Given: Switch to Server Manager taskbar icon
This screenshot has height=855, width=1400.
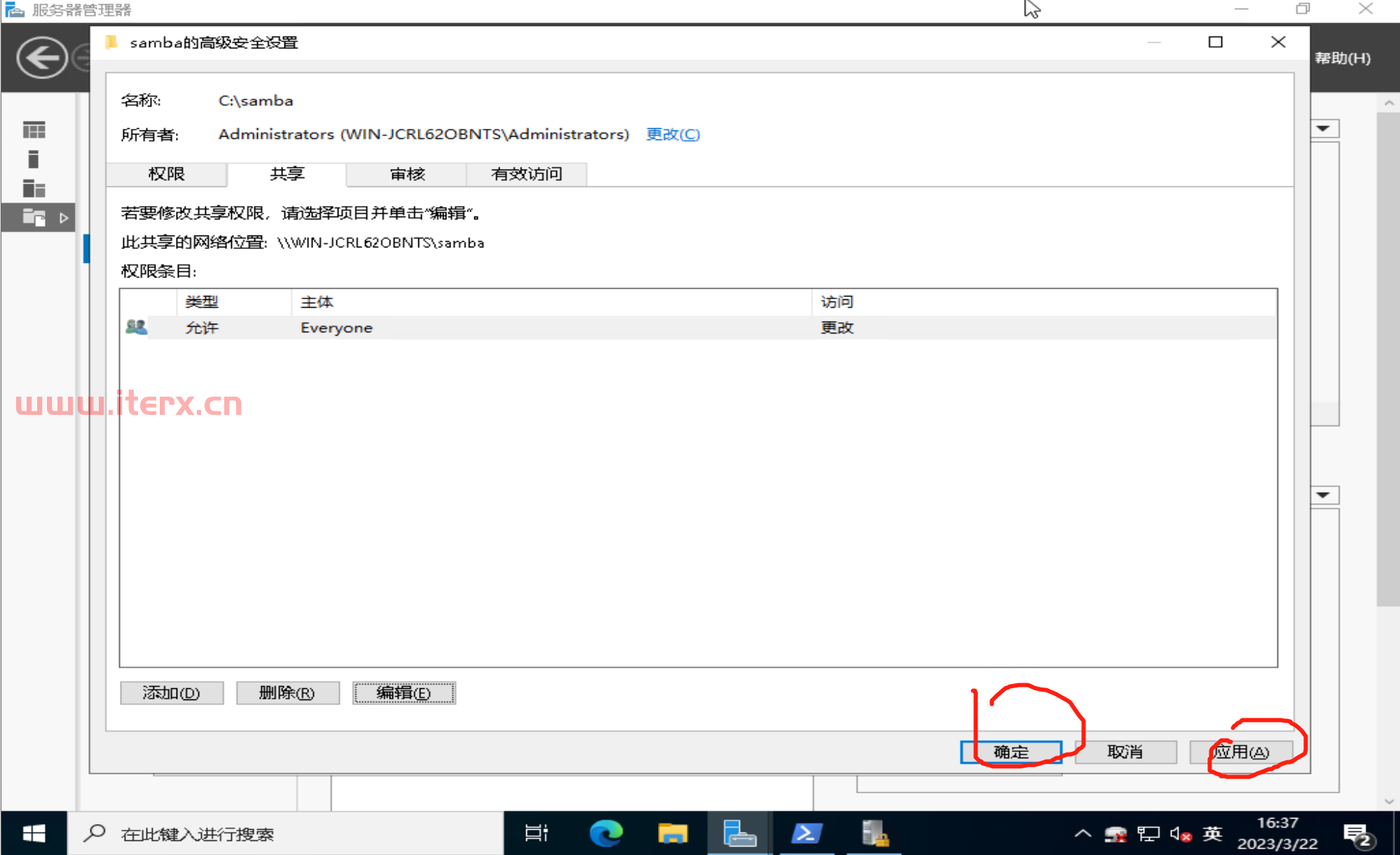Looking at the screenshot, I should click(739, 833).
